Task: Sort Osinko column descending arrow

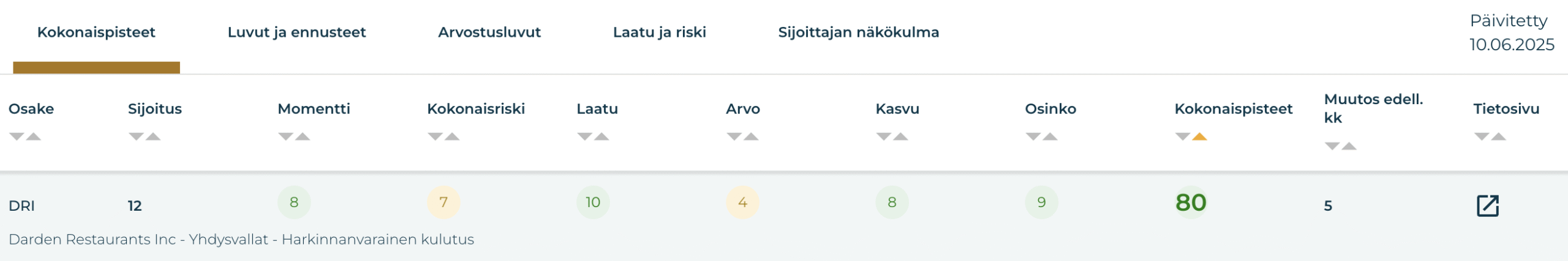Action: (1033, 137)
